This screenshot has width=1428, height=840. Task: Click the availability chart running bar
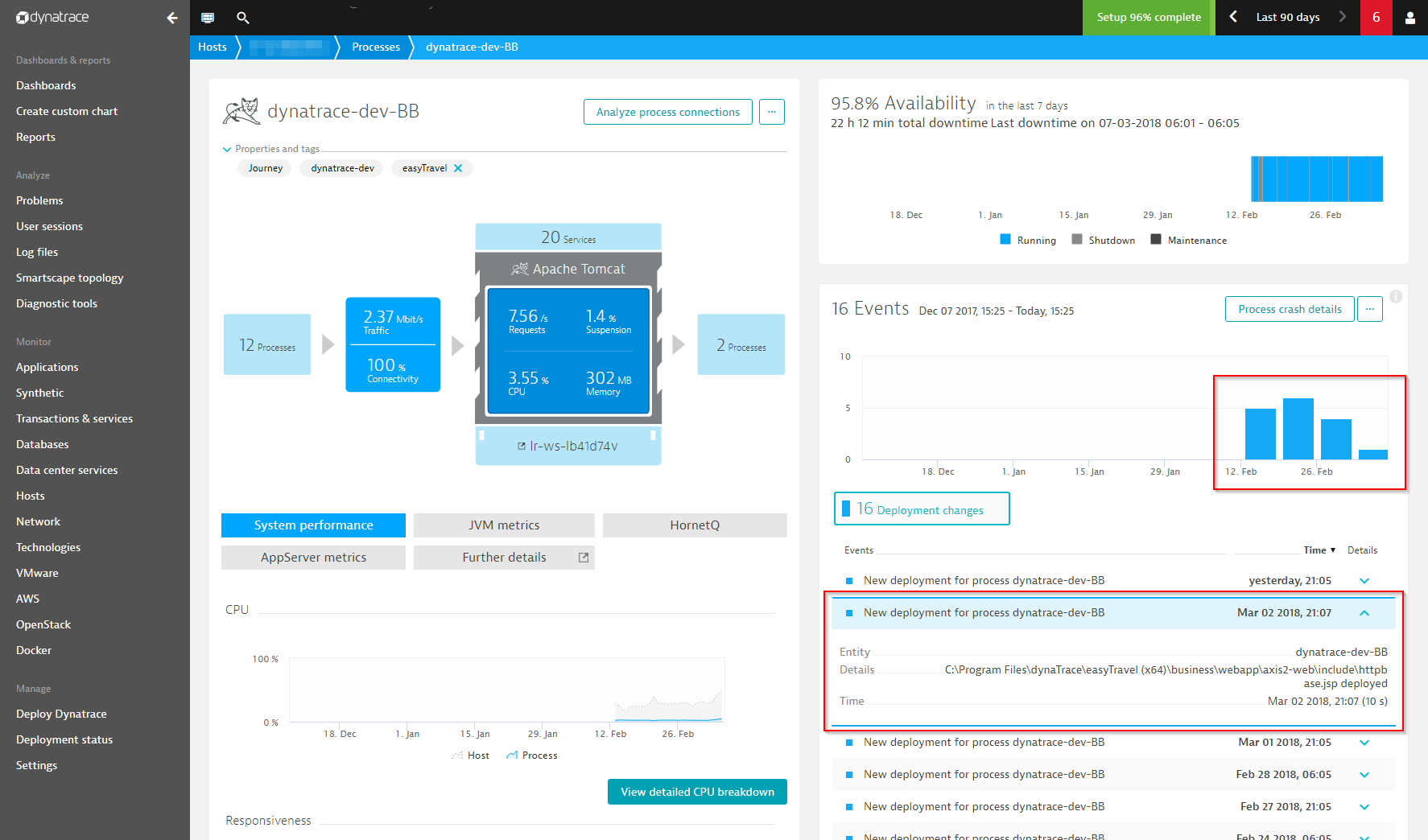pyautogui.click(x=1317, y=179)
